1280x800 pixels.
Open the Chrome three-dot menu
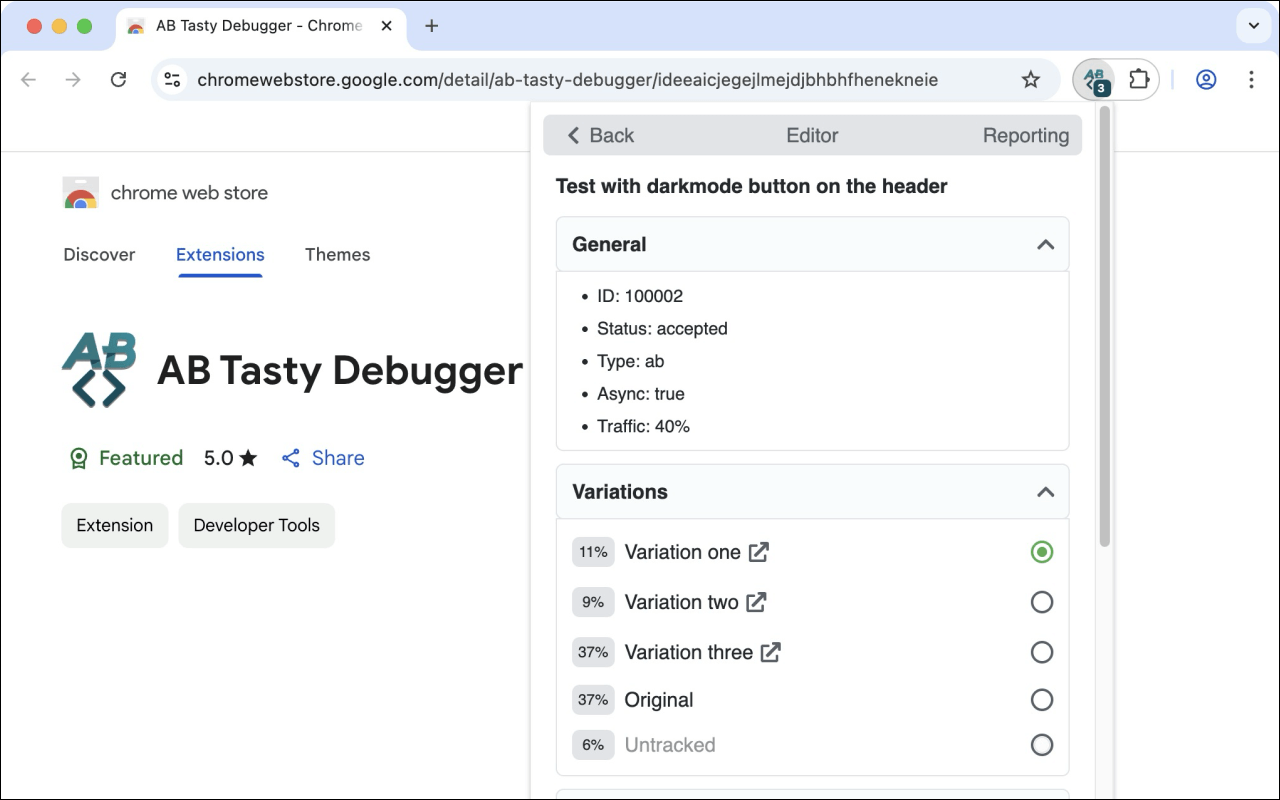pyautogui.click(x=1251, y=80)
